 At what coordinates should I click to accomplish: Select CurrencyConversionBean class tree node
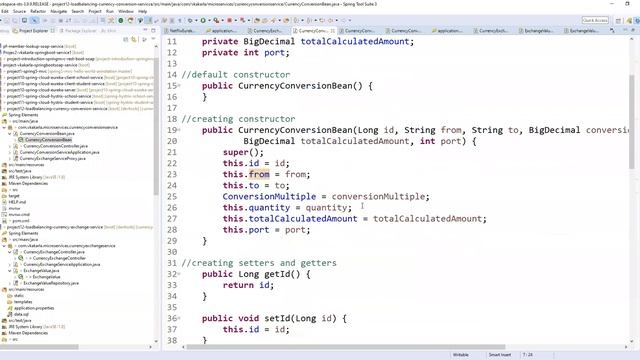(48, 140)
